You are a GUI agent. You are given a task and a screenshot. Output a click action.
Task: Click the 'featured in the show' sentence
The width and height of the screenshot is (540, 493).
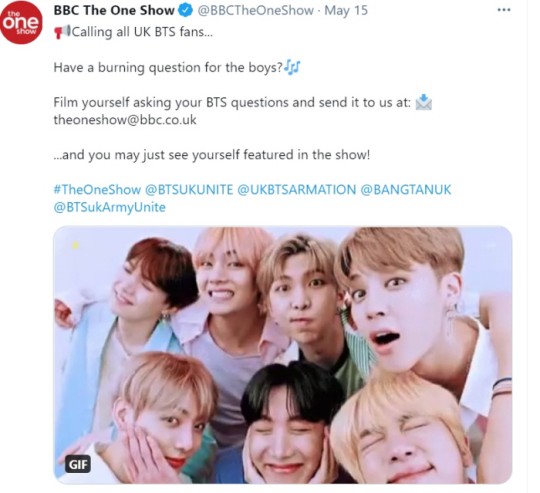212,155
